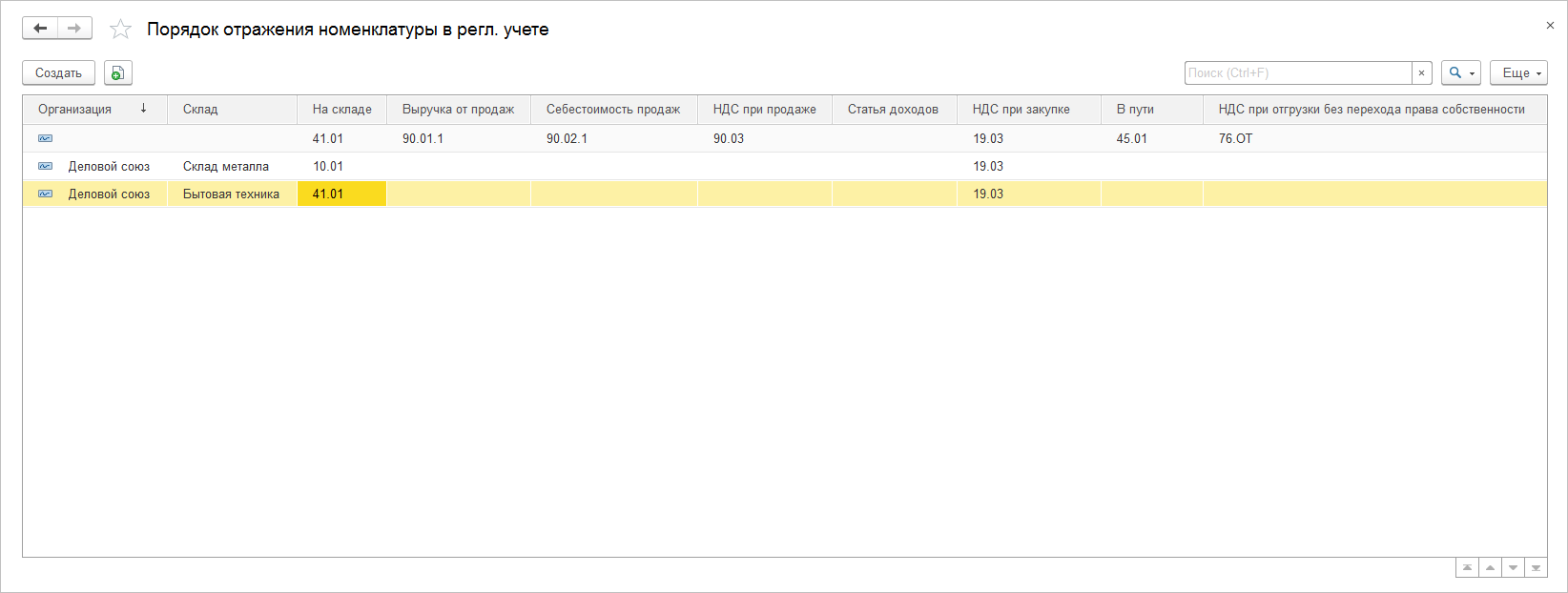Go back with the left arrow button
Image resolution: width=1568 pixels, height=593 pixels.
(x=40, y=29)
